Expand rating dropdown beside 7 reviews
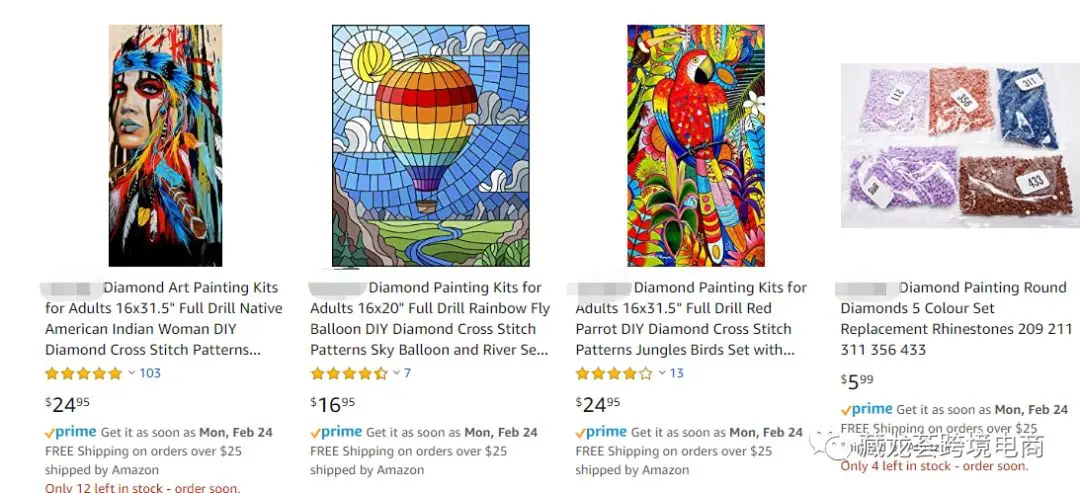 pos(396,373)
